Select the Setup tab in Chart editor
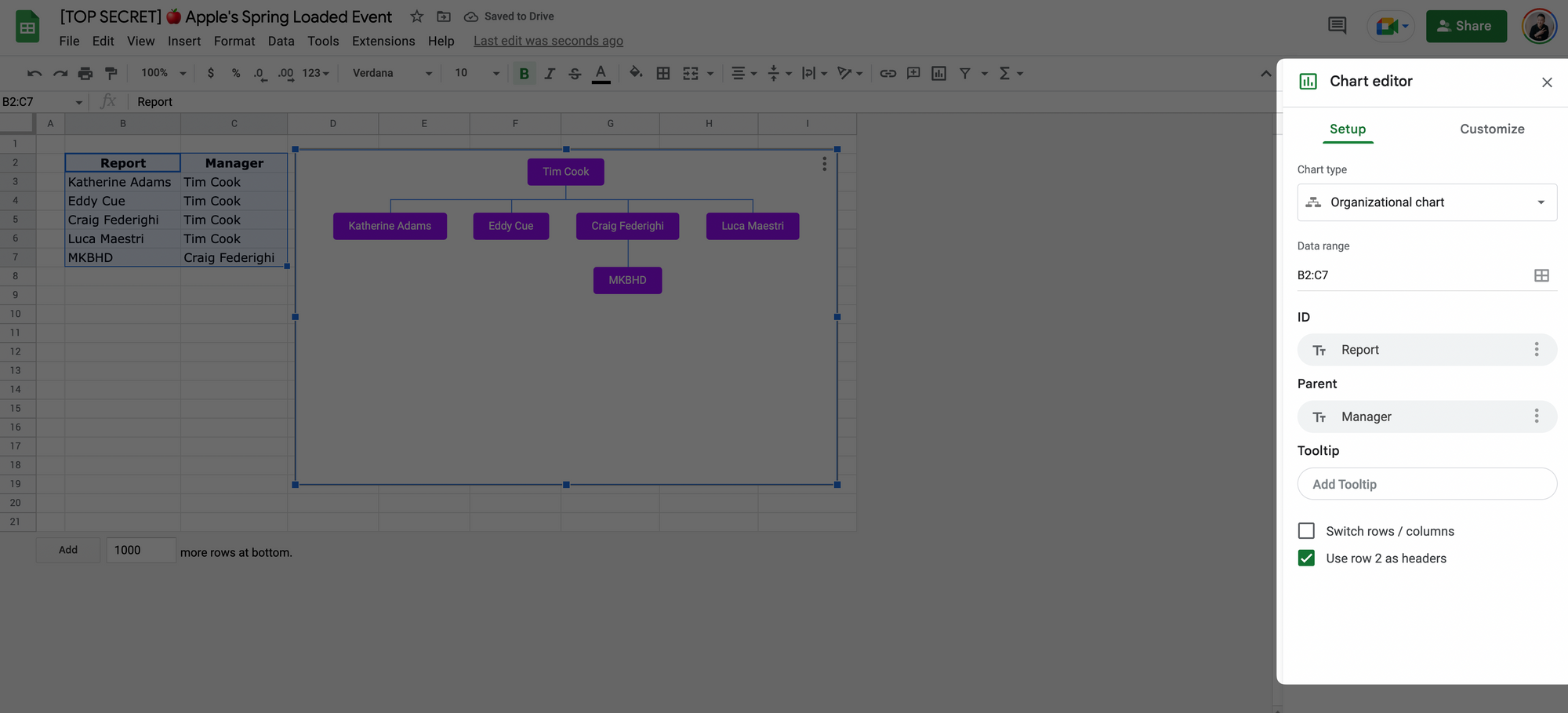 (1348, 129)
